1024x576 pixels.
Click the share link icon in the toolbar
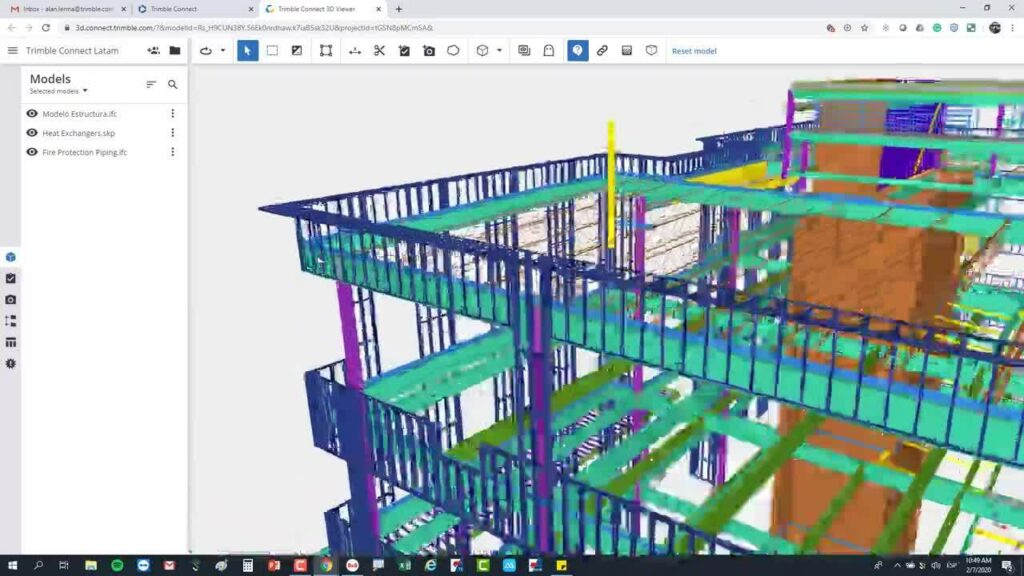[x=601, y=51]
